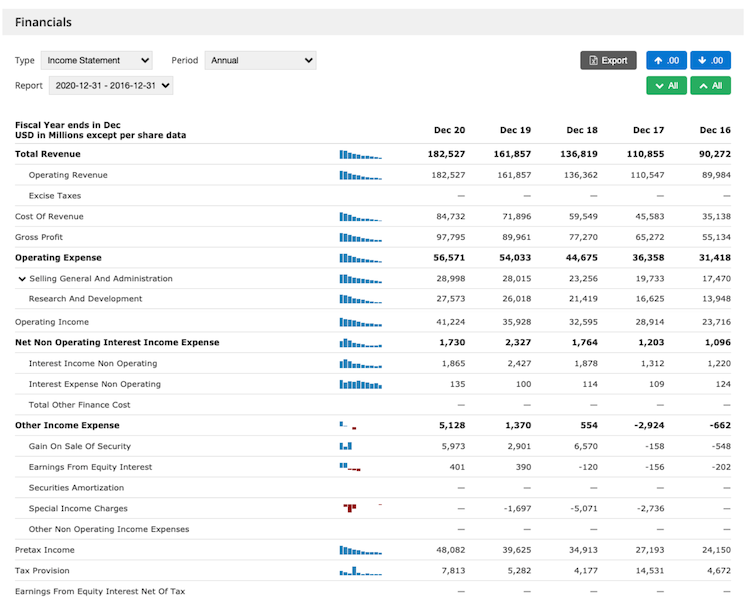The width and height of the screenshot is (750, 597).
Task: Click the Financials section heading
Action: tap(43, 22)
